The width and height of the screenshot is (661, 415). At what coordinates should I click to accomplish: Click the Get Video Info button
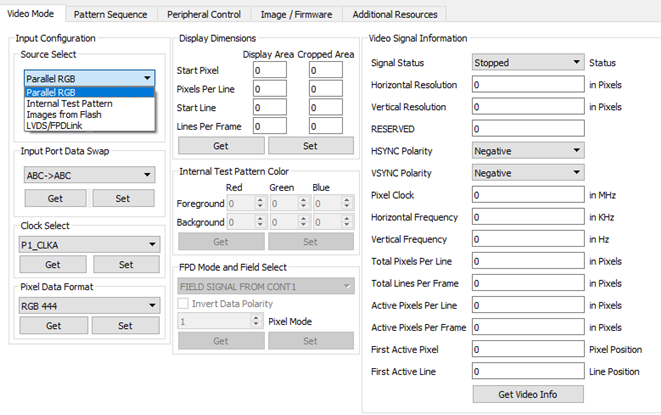(528, 393)
